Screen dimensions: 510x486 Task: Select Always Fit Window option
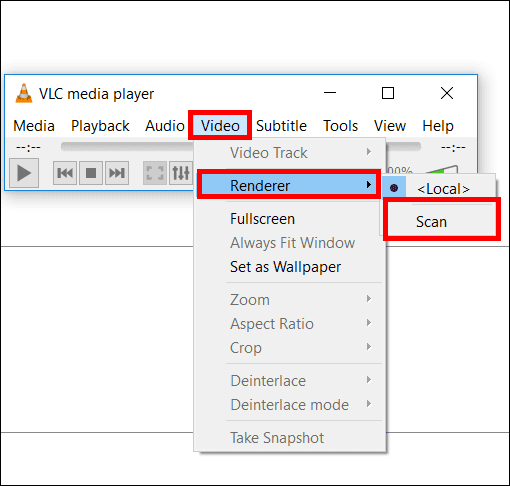pyautogui.click(x=289, y=243)
